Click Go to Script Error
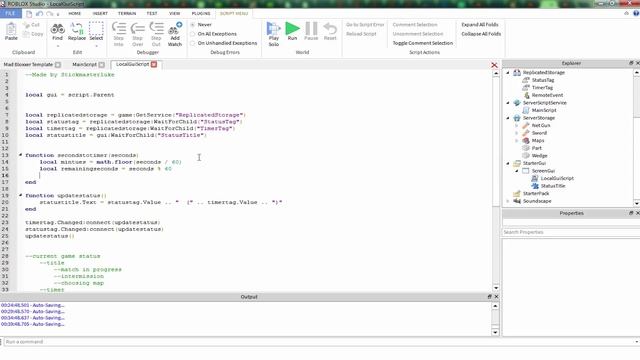The image size is (640, 360). pyautogui.click(x=365, y=25)
